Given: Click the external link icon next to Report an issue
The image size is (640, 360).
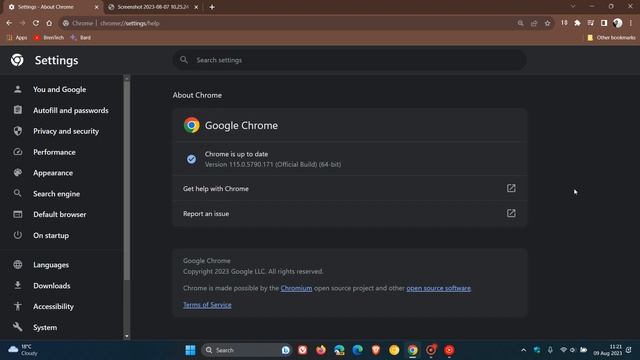Looking at the screenshot, I should (511, 213).
